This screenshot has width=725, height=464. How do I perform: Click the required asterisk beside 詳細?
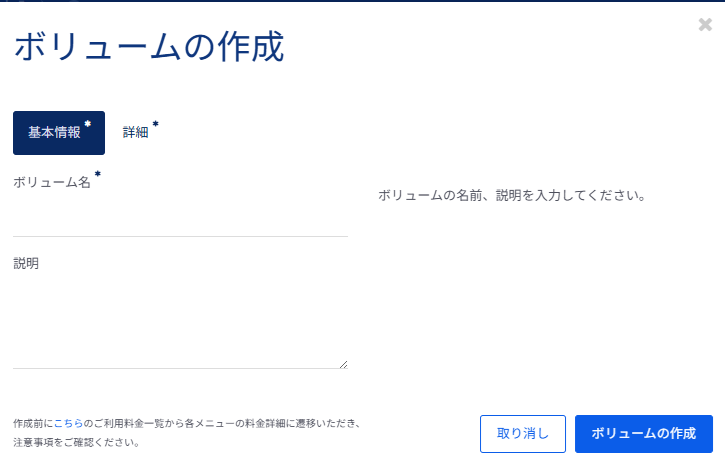(155, 124)
